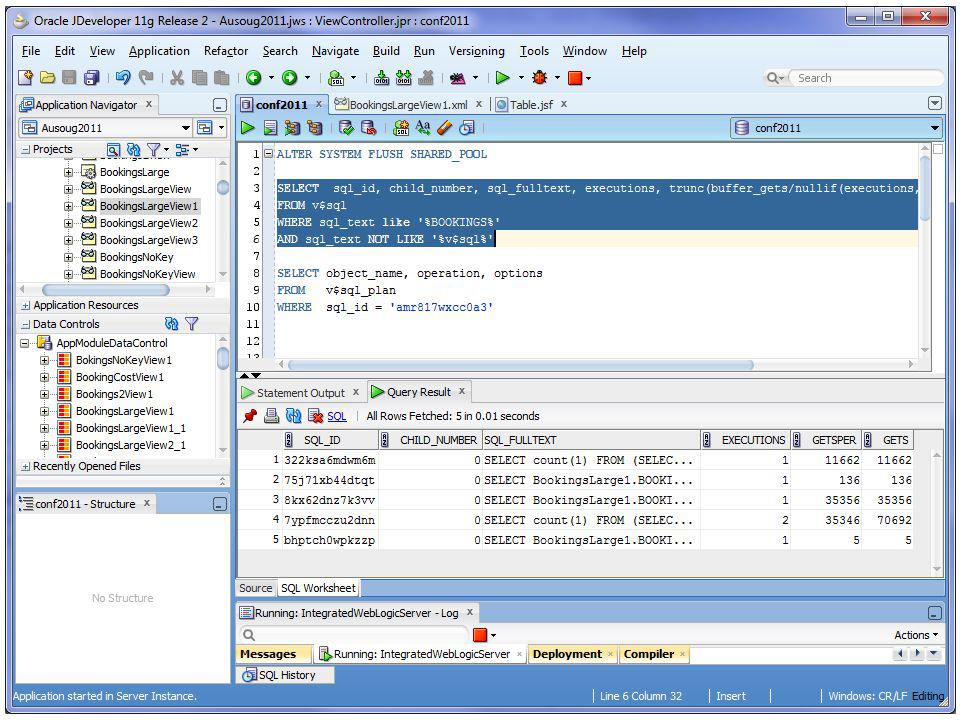Expand the BookingCostView1 data control node

pos(44,377)
